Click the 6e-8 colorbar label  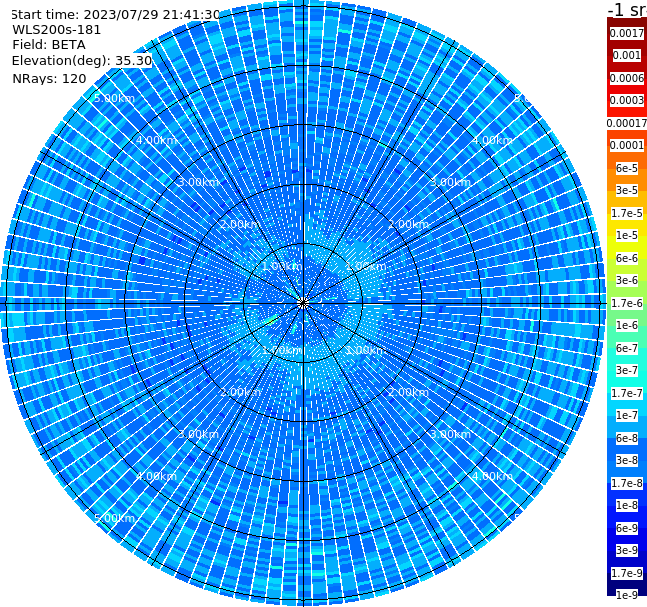(627, 438)
